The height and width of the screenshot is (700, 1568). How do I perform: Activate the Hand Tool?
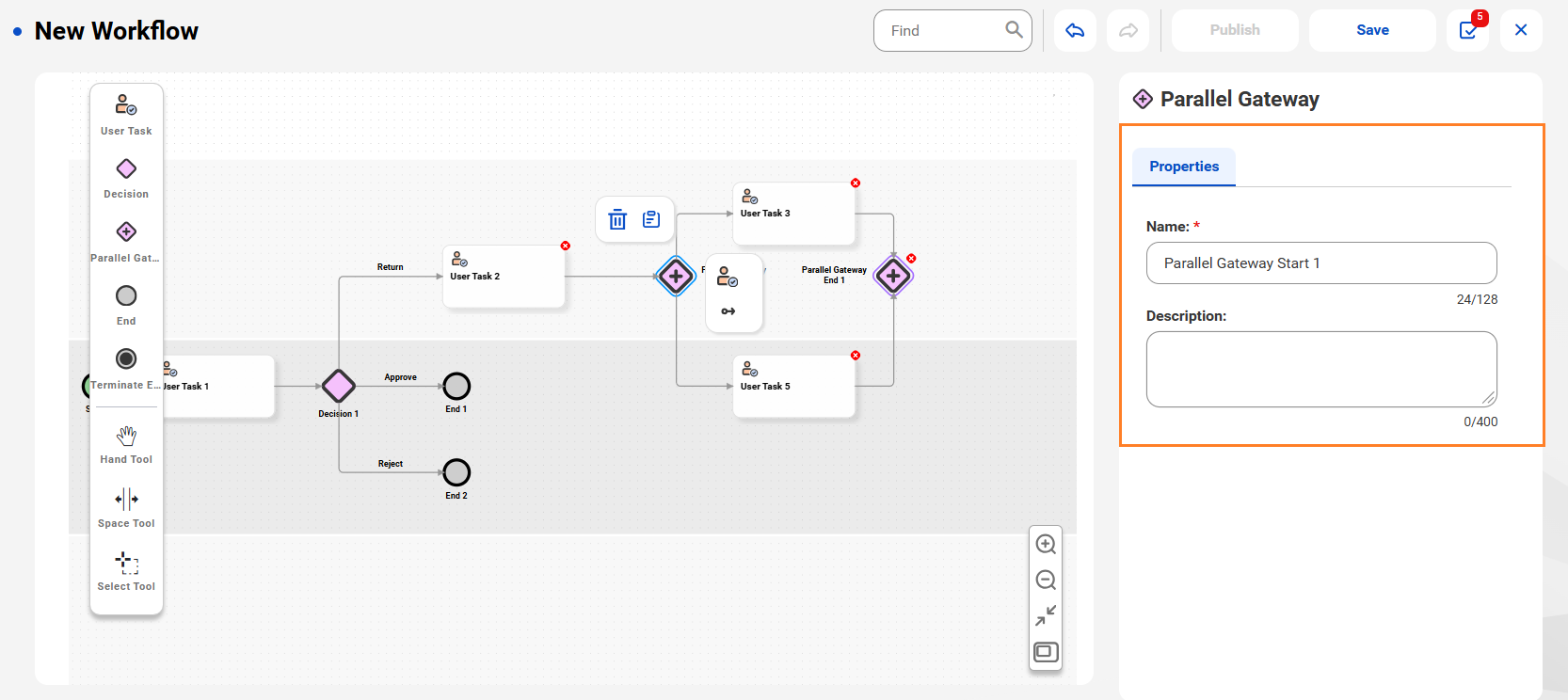click(x=126, y=444)
